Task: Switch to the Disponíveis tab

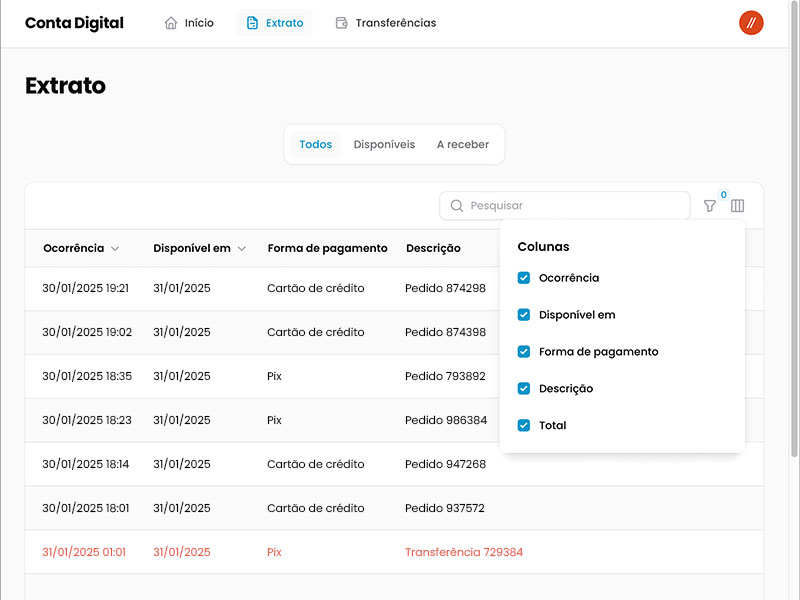Action: pyautogui.click(x=384, y=144)
